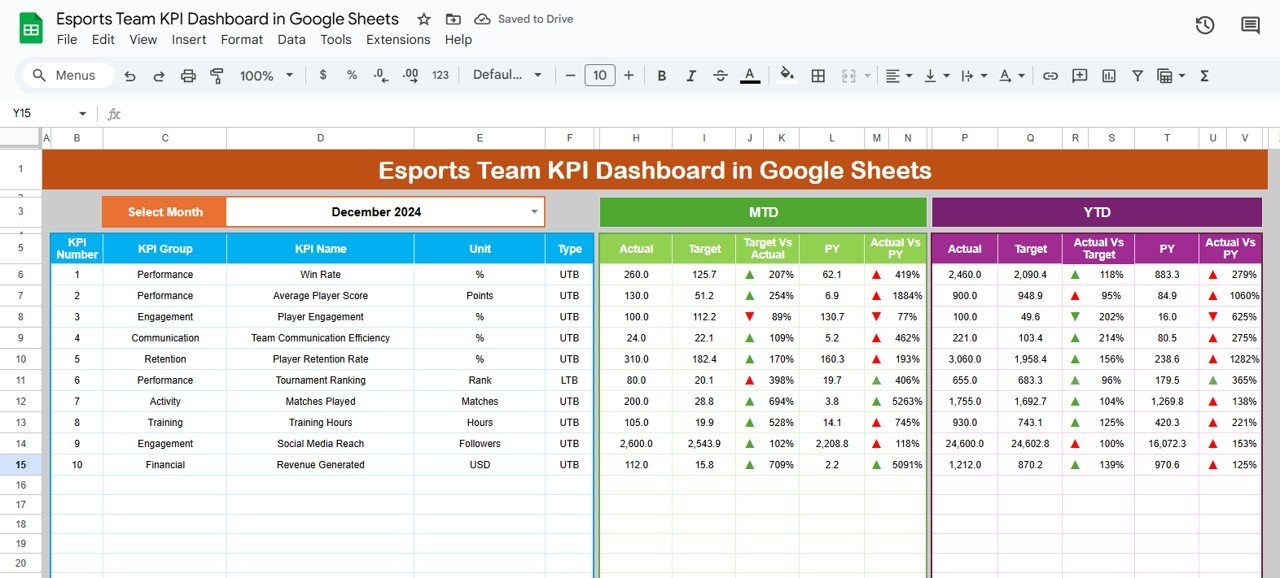Open the December 2024 month dropdown
1280x578 pixels.
(533, 212)
